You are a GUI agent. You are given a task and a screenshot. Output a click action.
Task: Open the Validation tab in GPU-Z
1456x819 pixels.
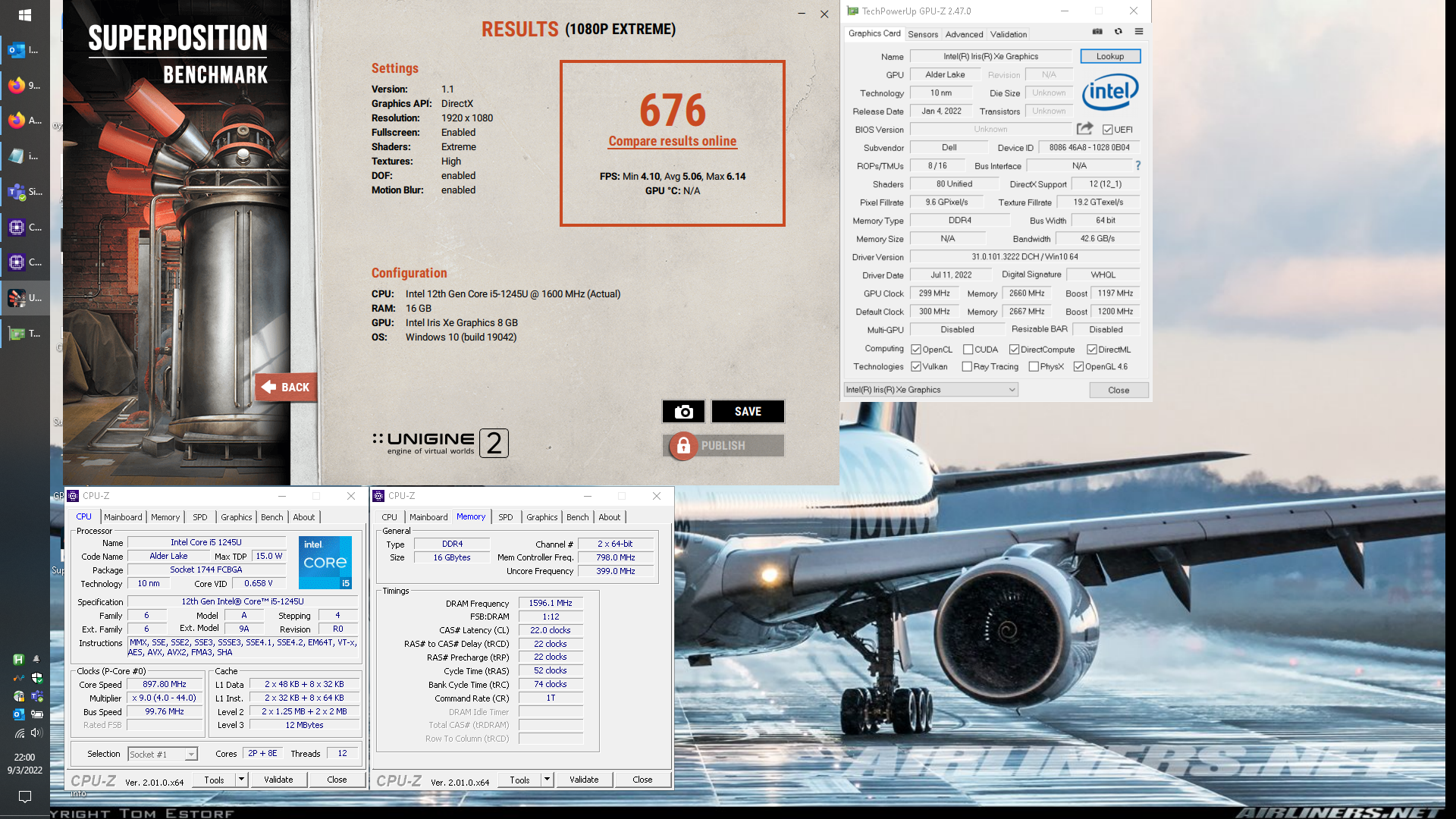(1009, 34)
